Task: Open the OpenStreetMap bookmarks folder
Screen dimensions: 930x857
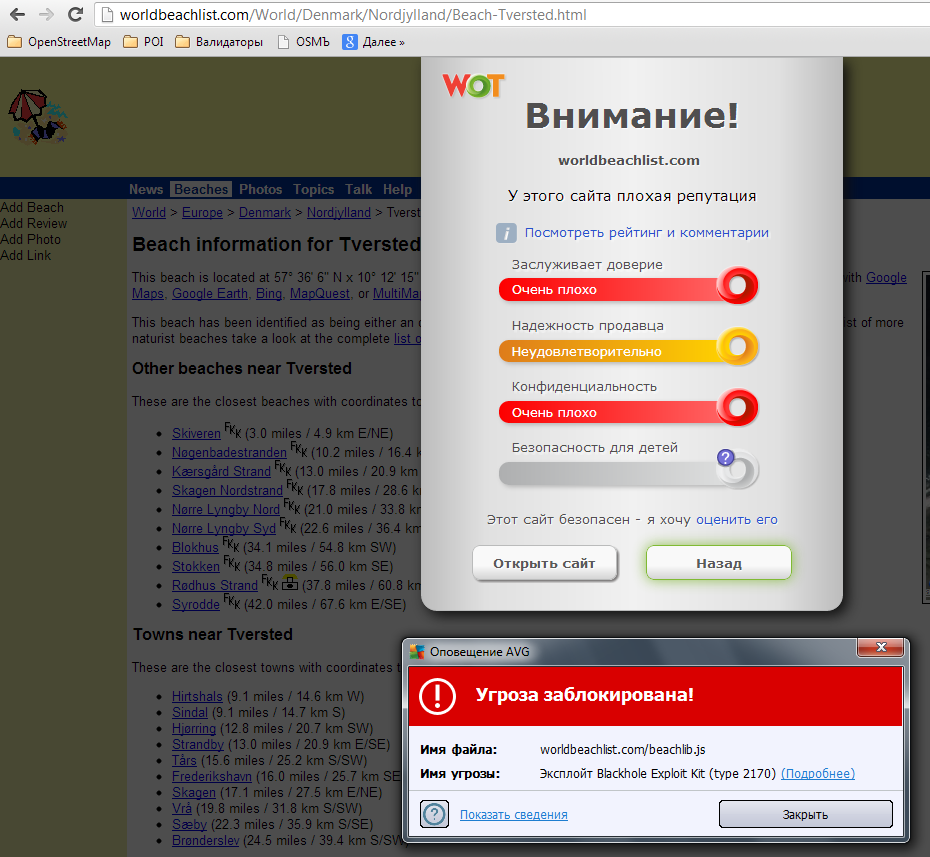Action: coord(60,42)
